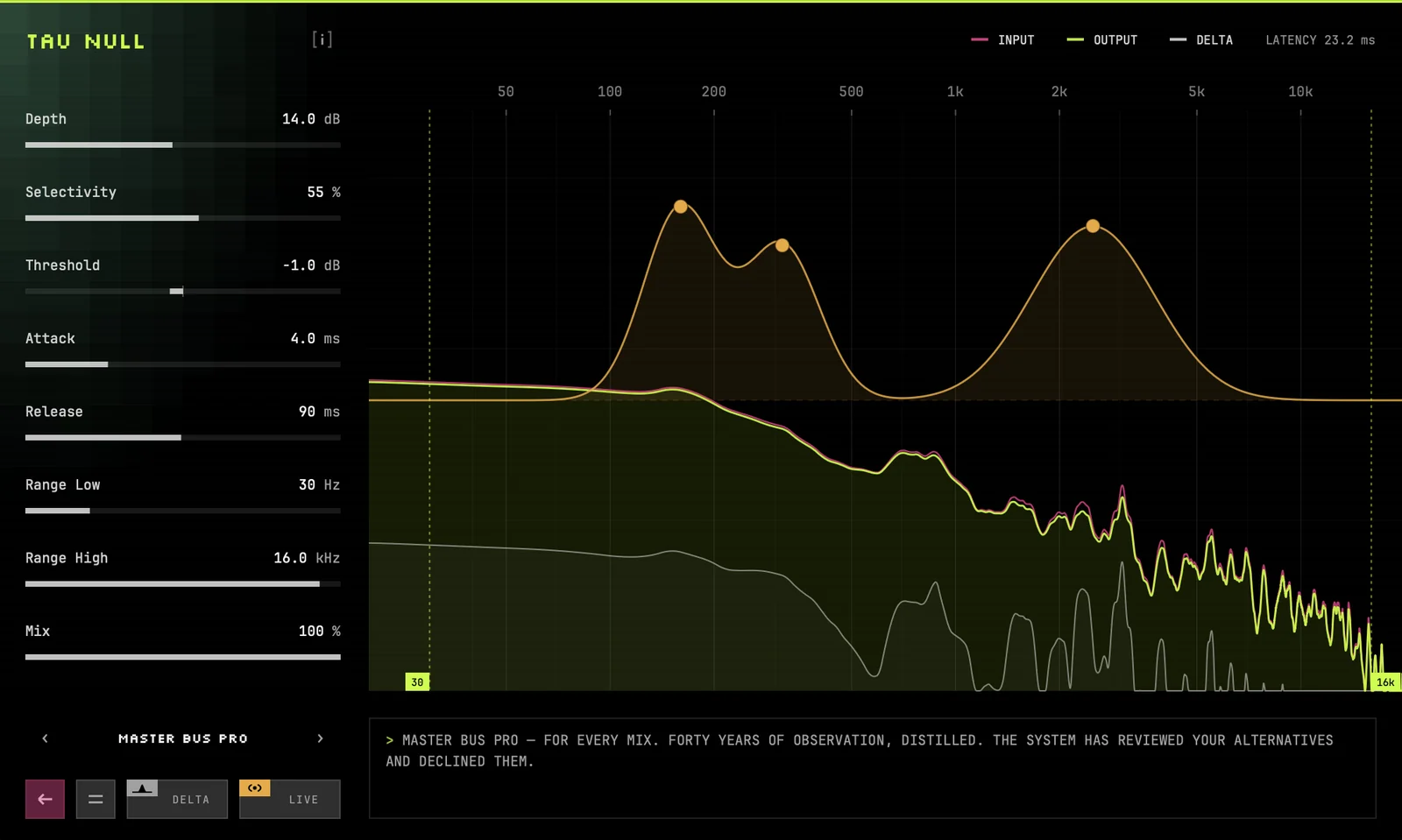Click the Attack slider track

point(183,364)
